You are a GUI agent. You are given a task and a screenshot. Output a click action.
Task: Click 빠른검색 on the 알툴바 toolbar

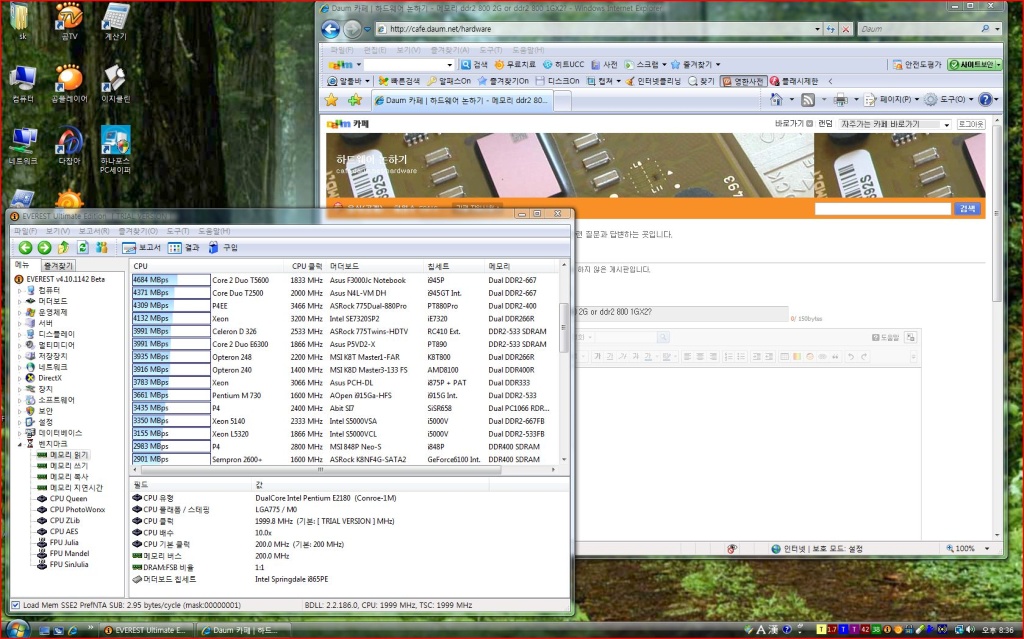coord(399,81)
